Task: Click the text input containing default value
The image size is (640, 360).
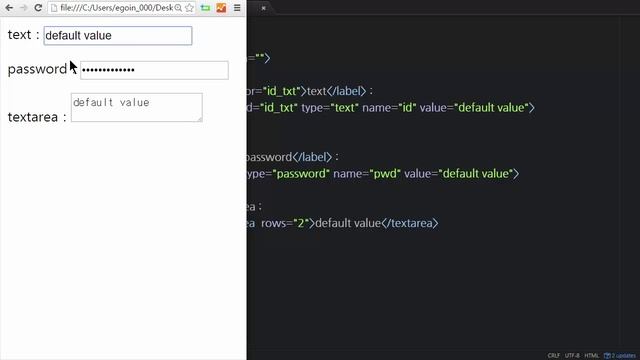Action: coord(118,36)
